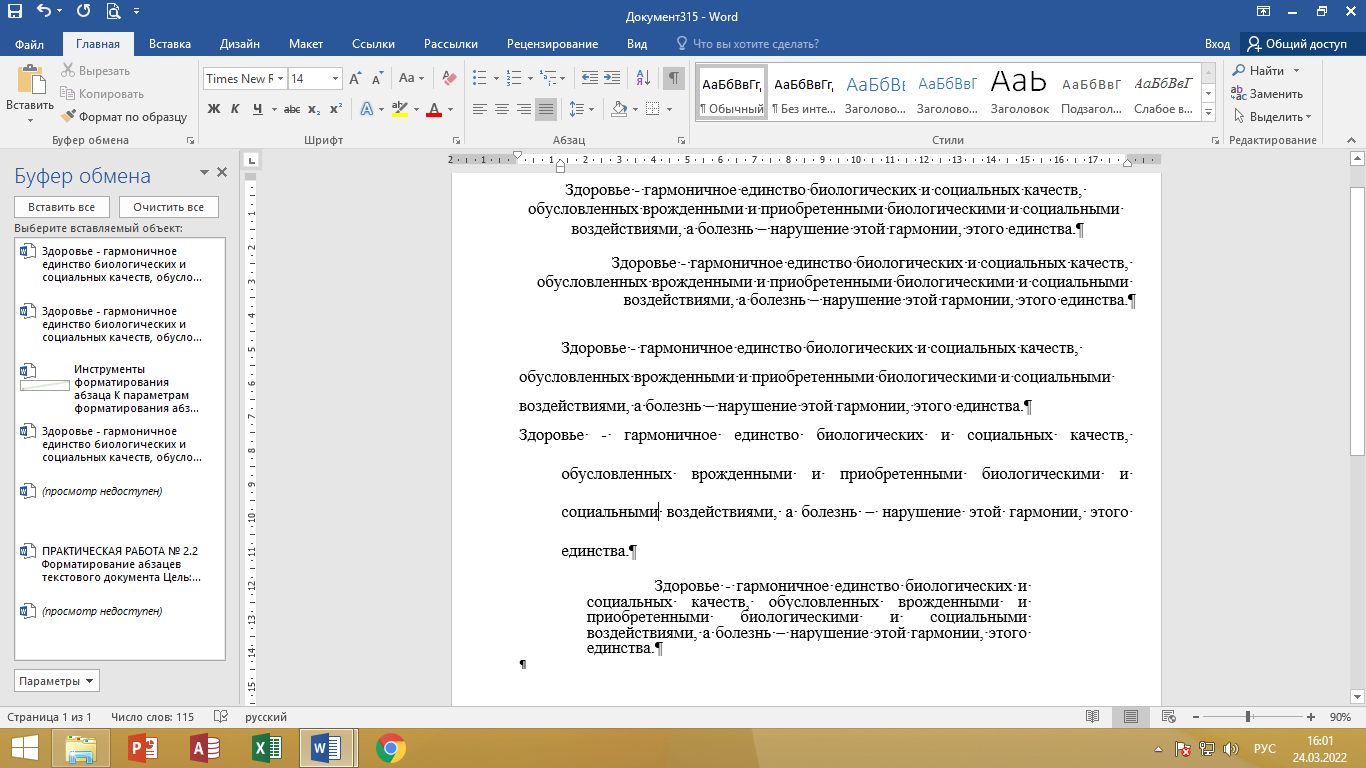The height and width of the screenshot is (768, 1366).
Task: Center the paragraph text
Action: click(502, 109)
